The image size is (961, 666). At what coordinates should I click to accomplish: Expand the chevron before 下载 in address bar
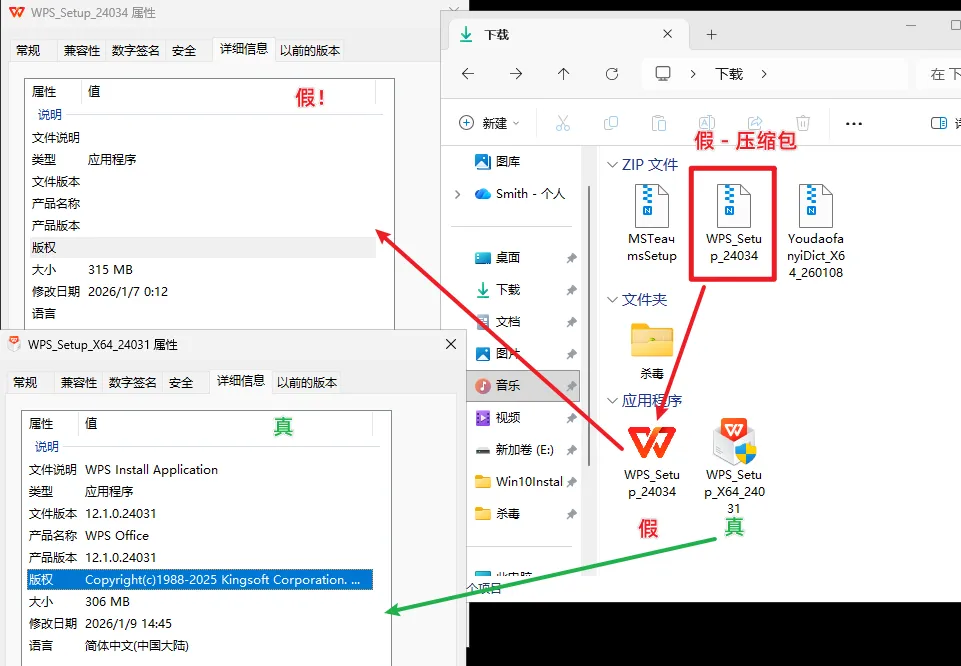click(x=693, y=74)
